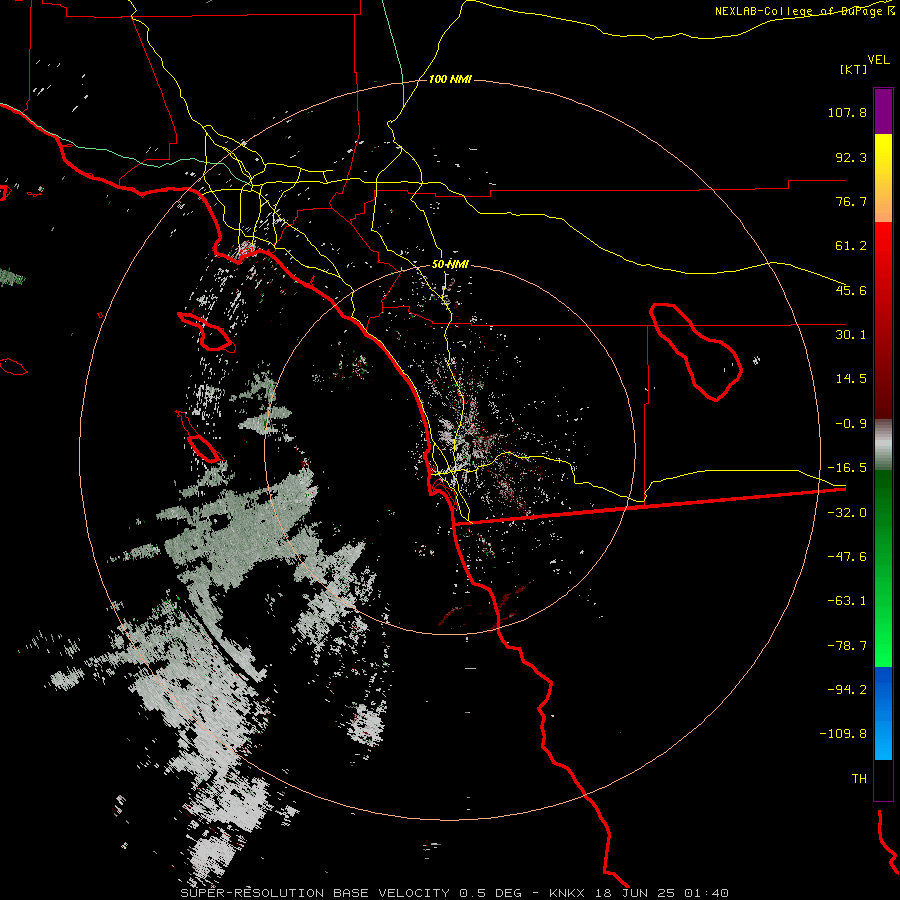The image size is (900, 900).
Task: Pick the black TH segment of scale
Action: [883, 780]
